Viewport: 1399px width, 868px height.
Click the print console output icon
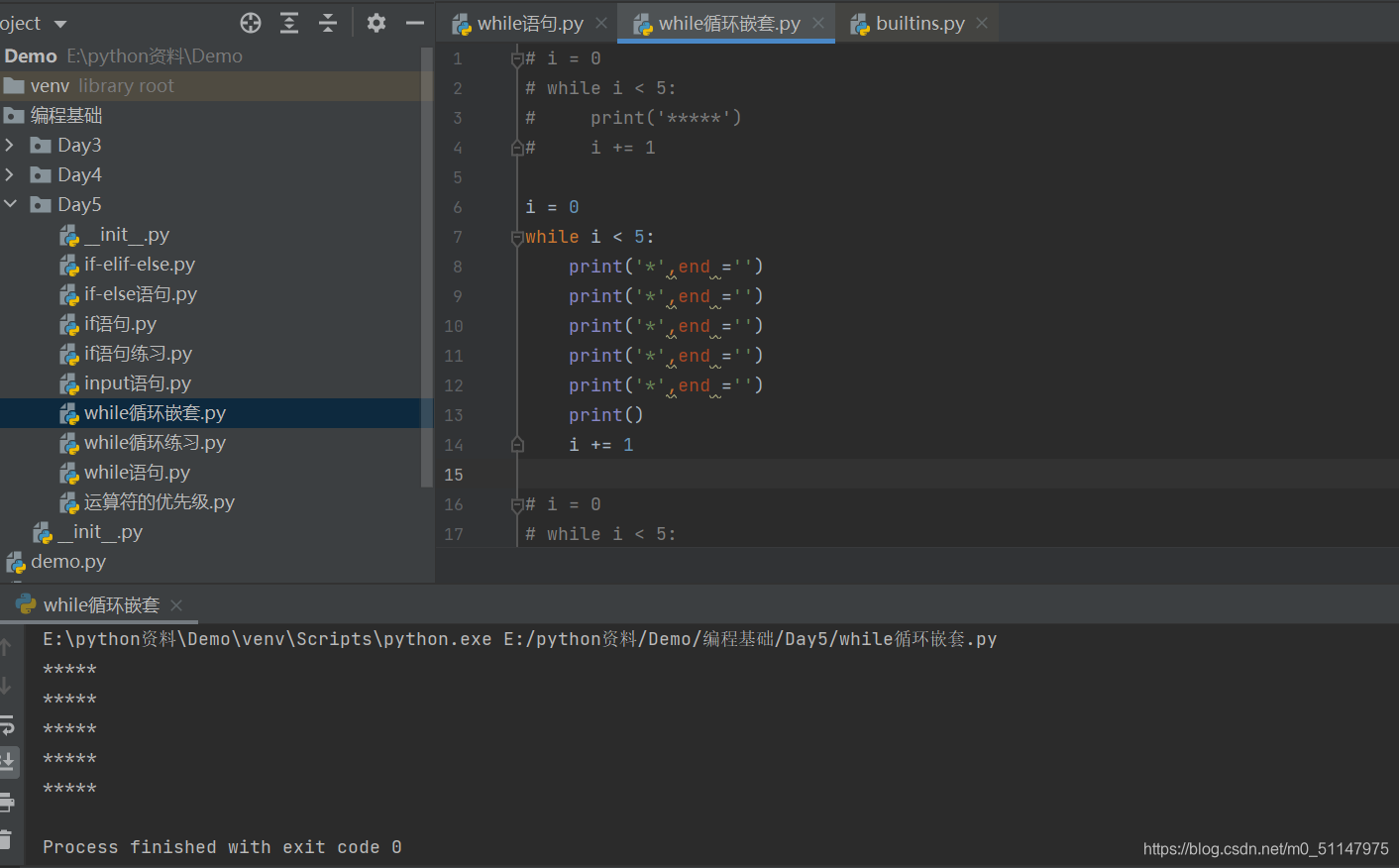point(7,802)
